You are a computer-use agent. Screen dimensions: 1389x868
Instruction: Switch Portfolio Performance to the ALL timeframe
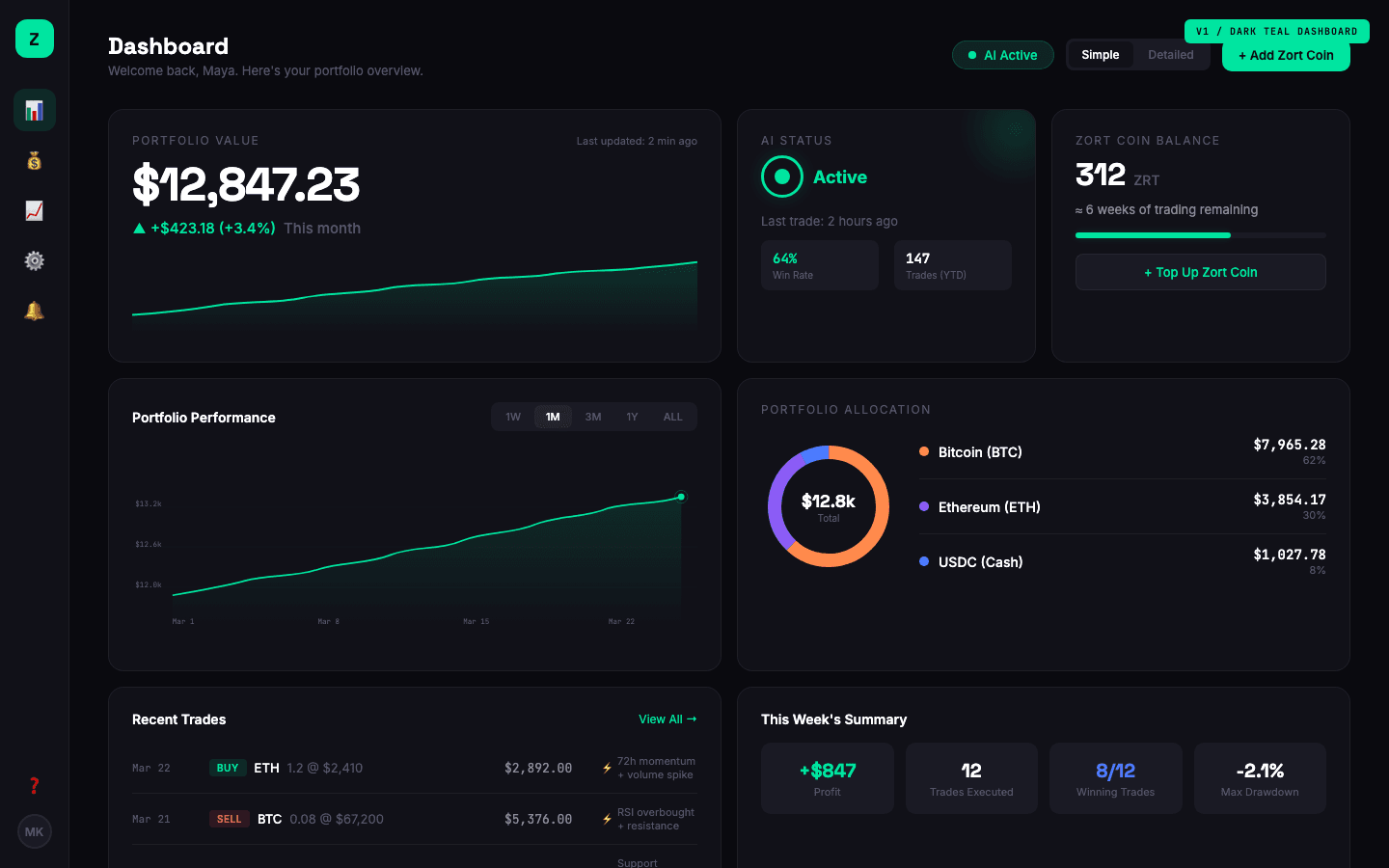(672, 416)
